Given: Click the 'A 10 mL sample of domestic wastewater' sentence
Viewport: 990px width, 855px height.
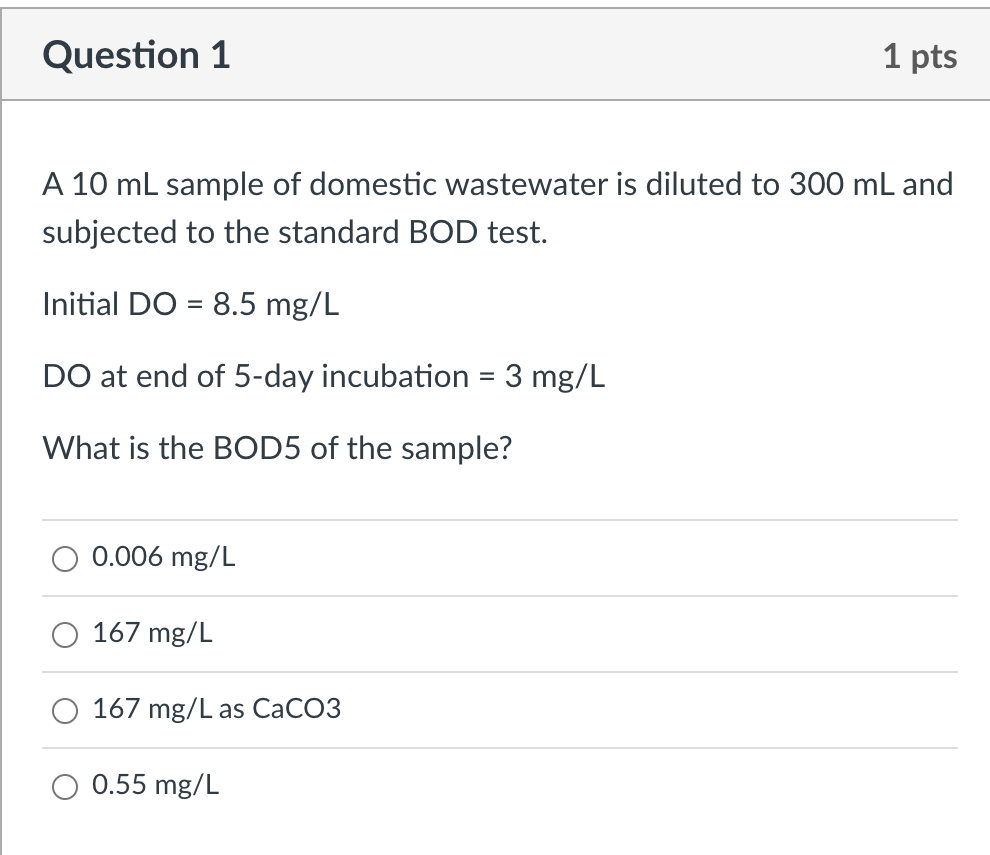Looking at the screenshot, I should pyautogui.click(x=498, y=184).
